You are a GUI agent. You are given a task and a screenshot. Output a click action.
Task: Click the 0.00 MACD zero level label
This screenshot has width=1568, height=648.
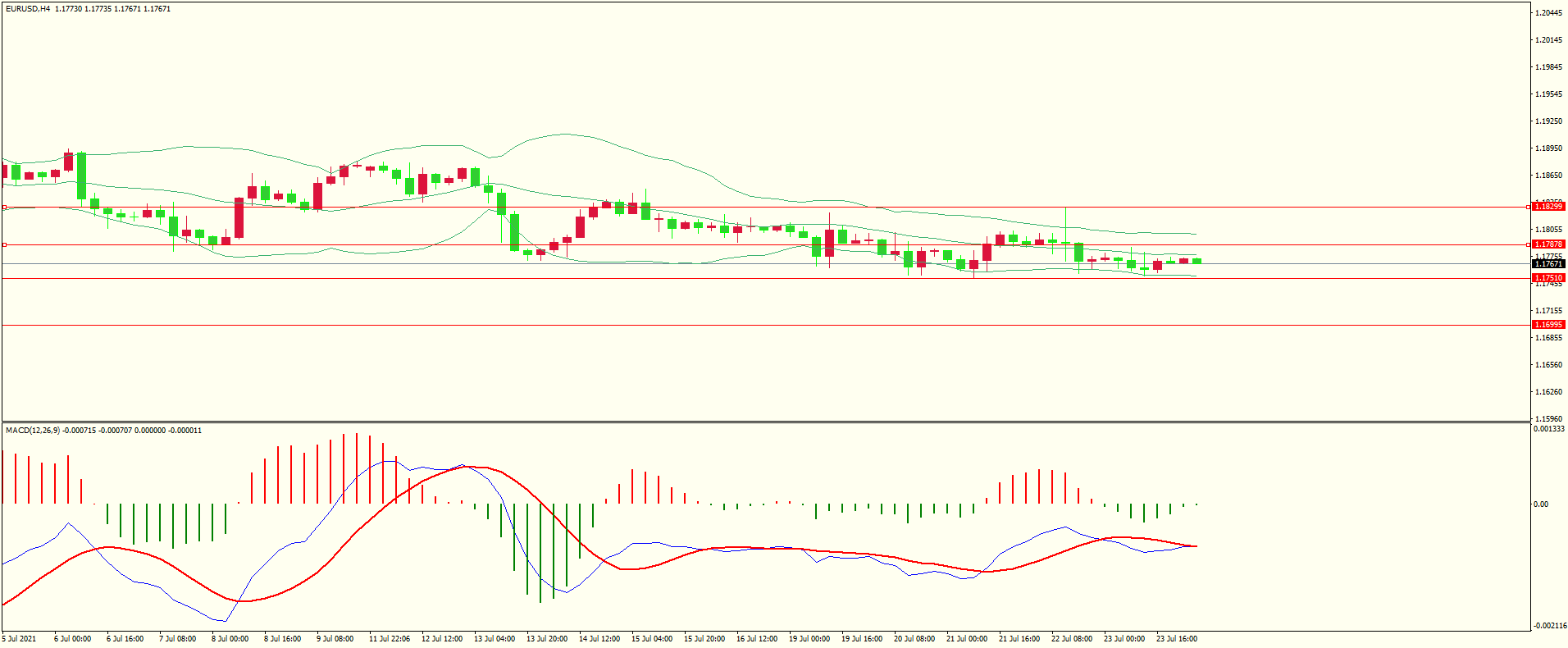pyautogui.click(x=1541, y=504)
